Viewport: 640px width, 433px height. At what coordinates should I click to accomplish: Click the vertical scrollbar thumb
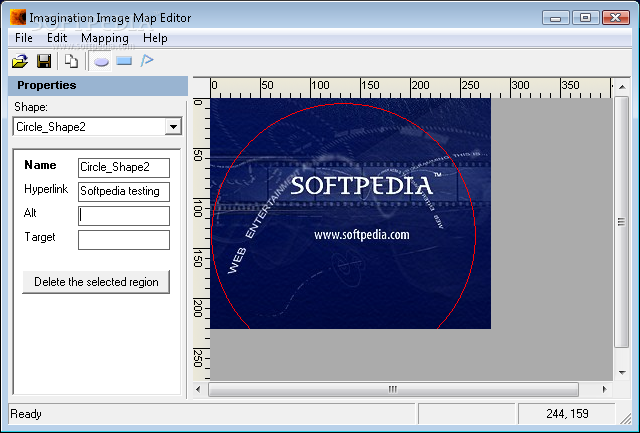pos(622,222)
